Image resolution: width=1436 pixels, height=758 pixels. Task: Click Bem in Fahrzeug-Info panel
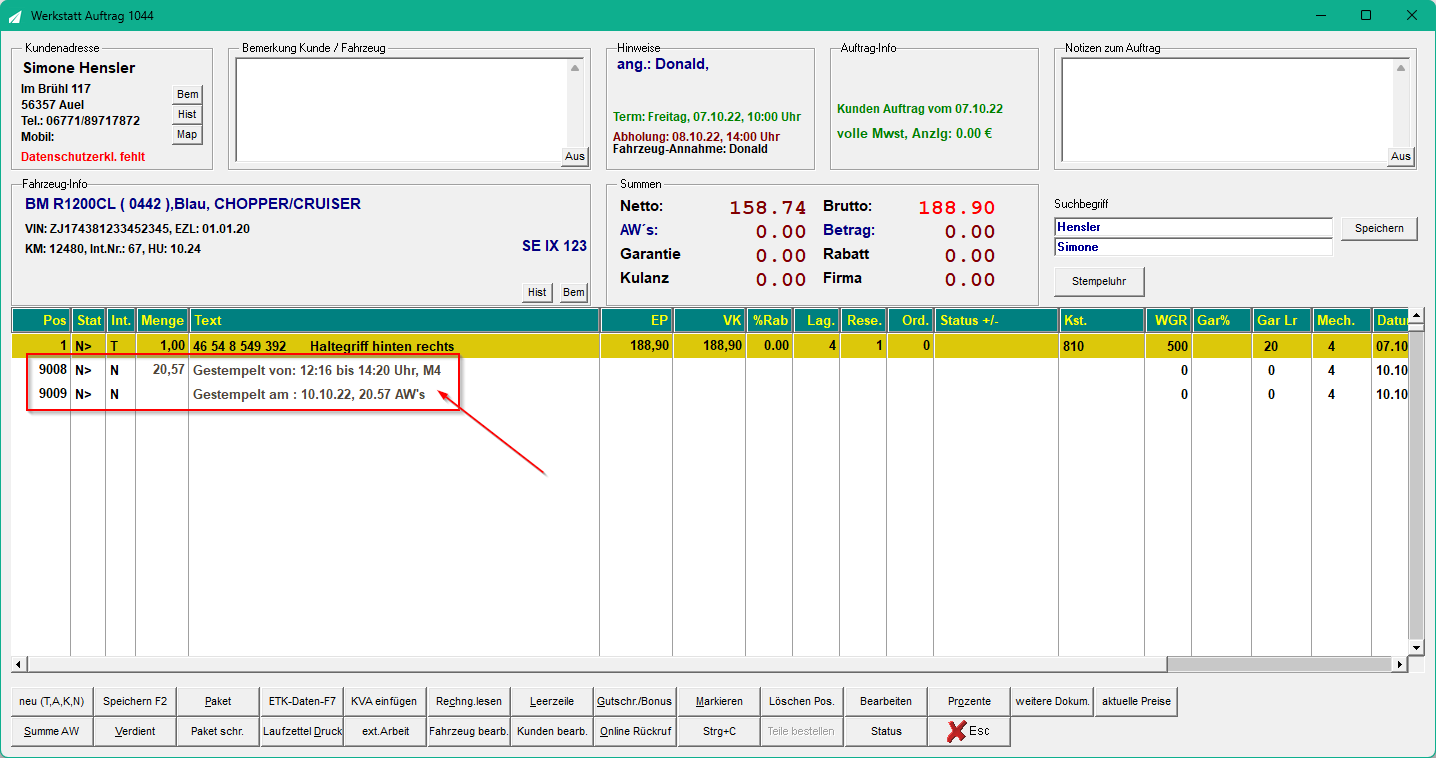(x=573, y=292)
